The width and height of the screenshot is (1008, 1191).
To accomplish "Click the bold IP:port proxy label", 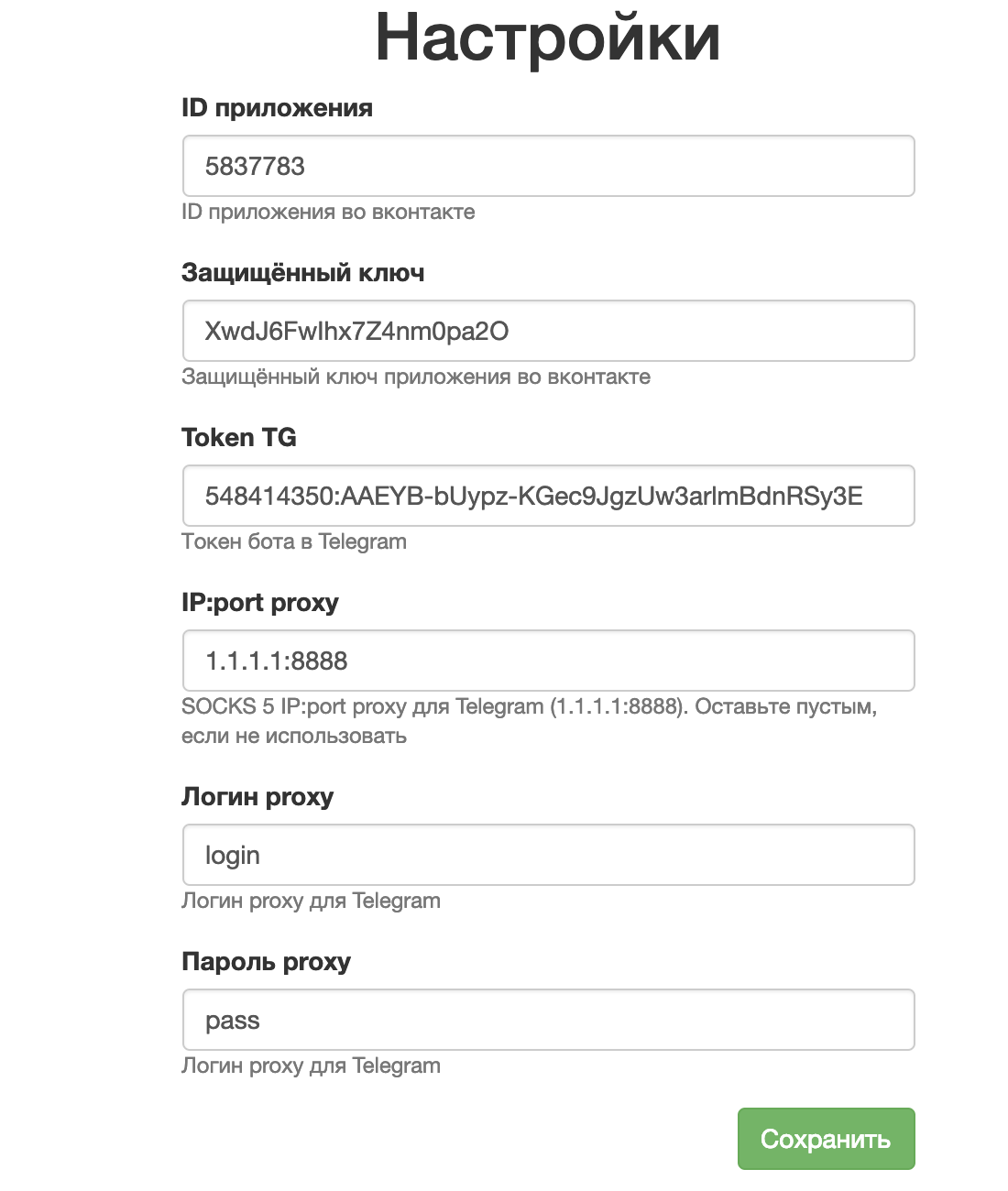I will coord(260,603).
